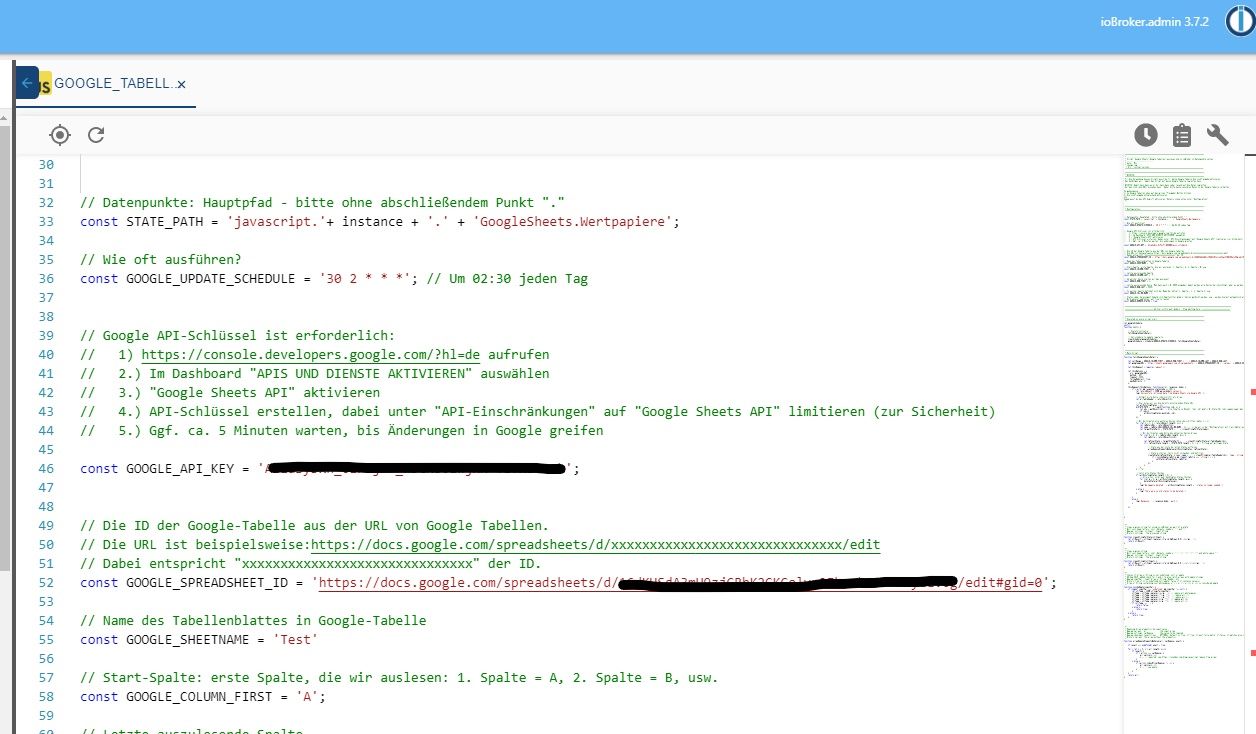Open the cron schedule clock icon
The width and height of the screenshot is (1256, 734).
[x=1145, y=135]
